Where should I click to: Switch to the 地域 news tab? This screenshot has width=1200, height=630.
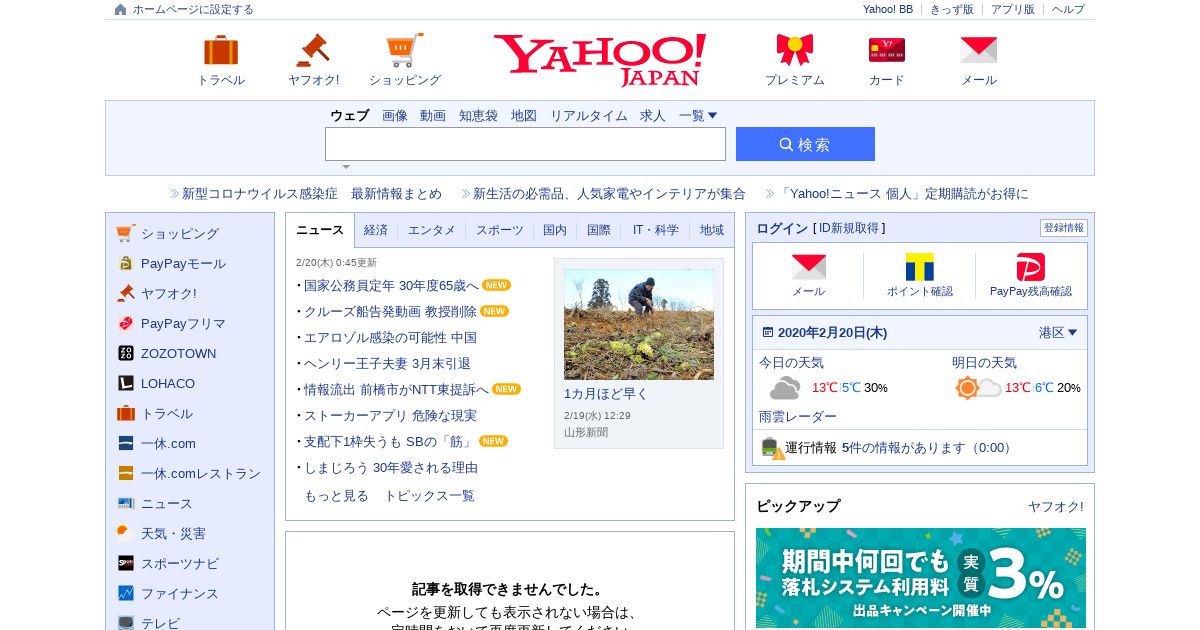tap(712, 230)
